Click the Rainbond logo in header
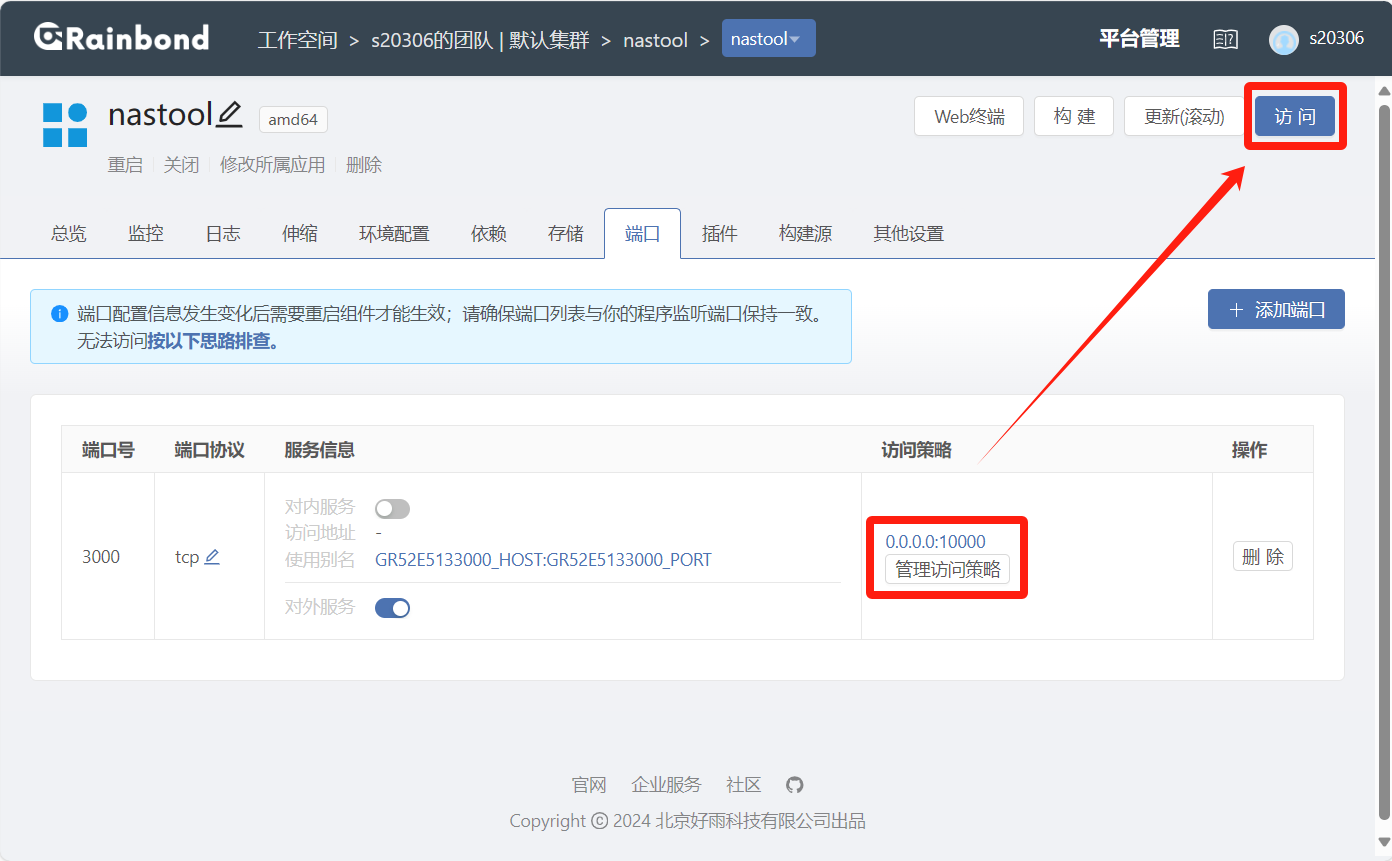Image resolution: width=1392 pixels, height=861 pixels. click(121, 38)
